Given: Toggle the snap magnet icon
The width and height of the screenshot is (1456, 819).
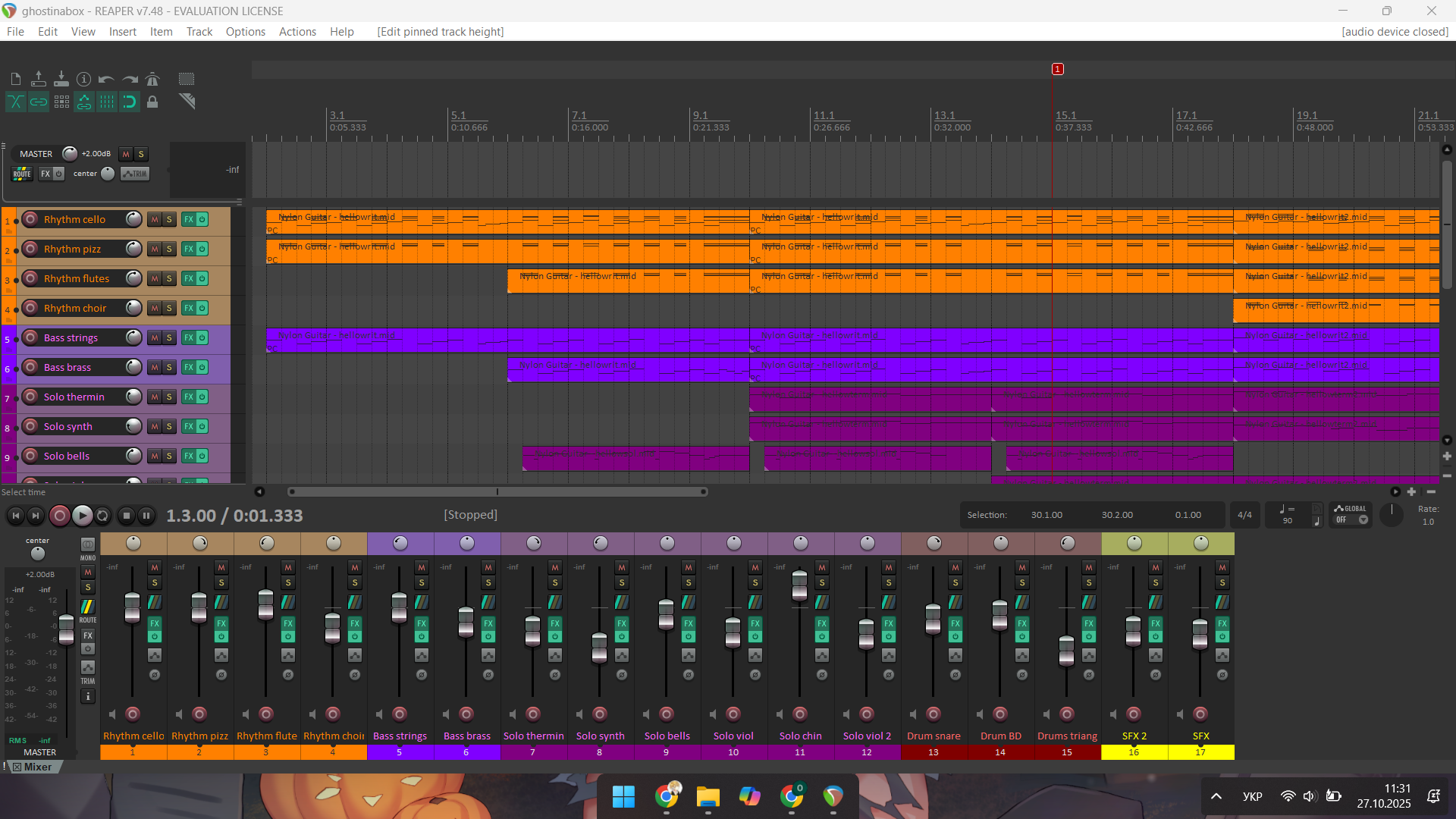Looking at the screenshot, I should pos(130,102).
